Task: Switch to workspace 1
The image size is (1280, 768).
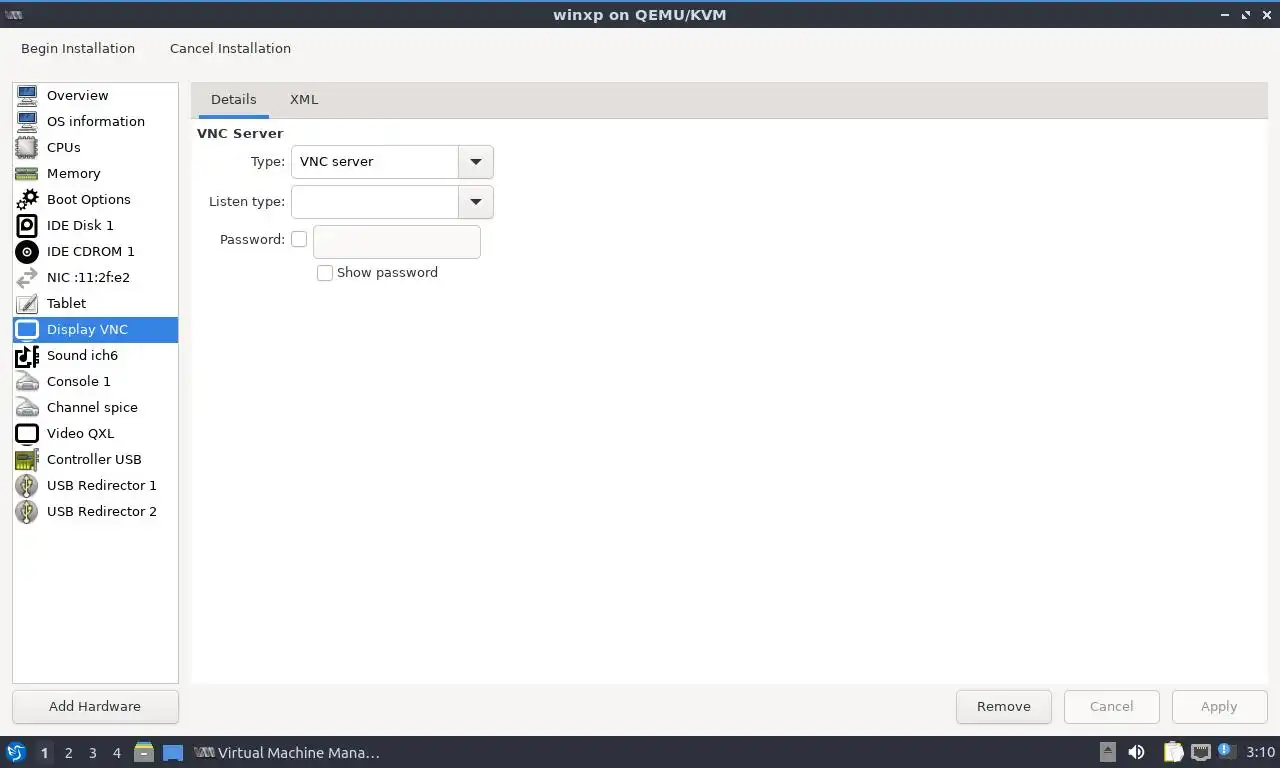Action: click(44, 753)
